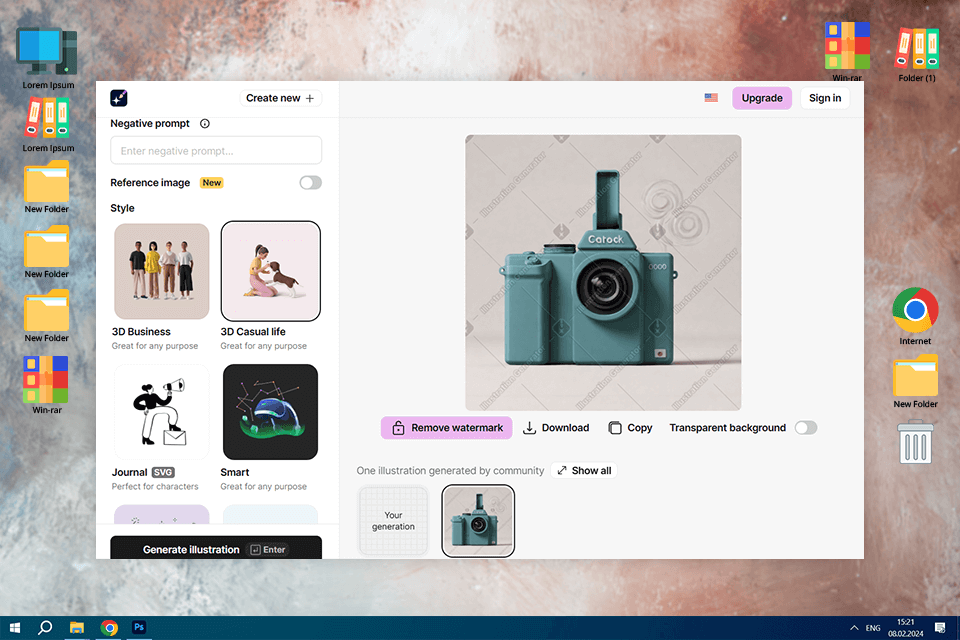
Task: Expand community illustrations with Show all
Action: click(584, 470)
